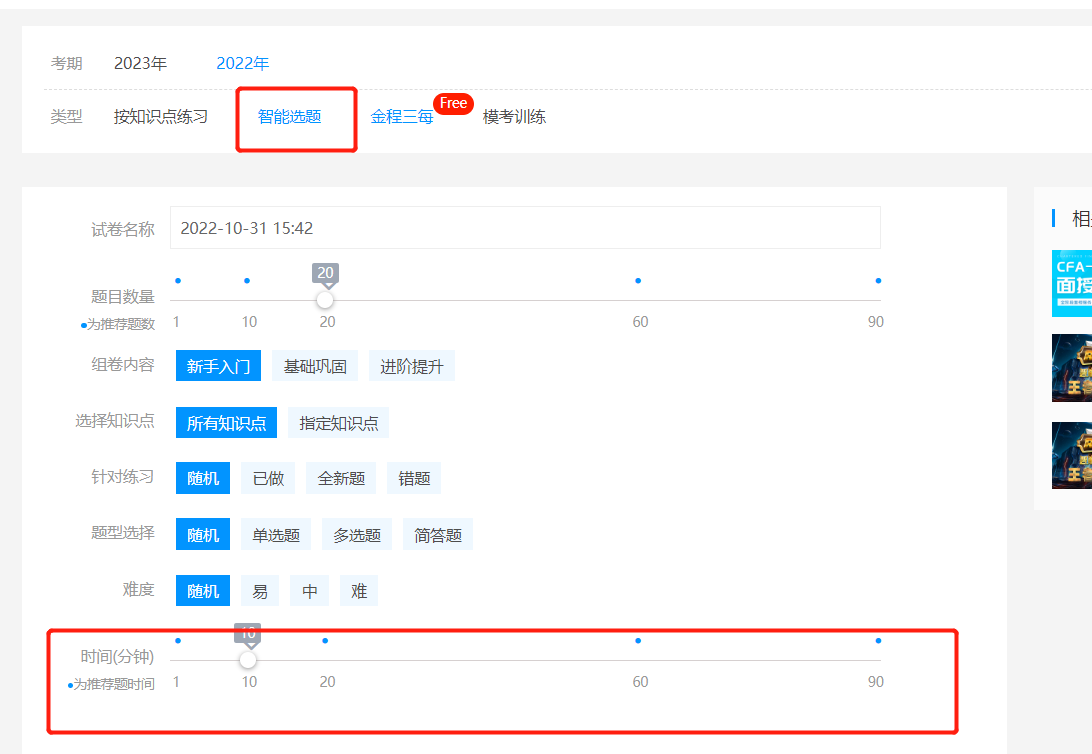1092x754 pixels.
Task: Choose 进阶提升 paper content
Action: click(412, 366)
